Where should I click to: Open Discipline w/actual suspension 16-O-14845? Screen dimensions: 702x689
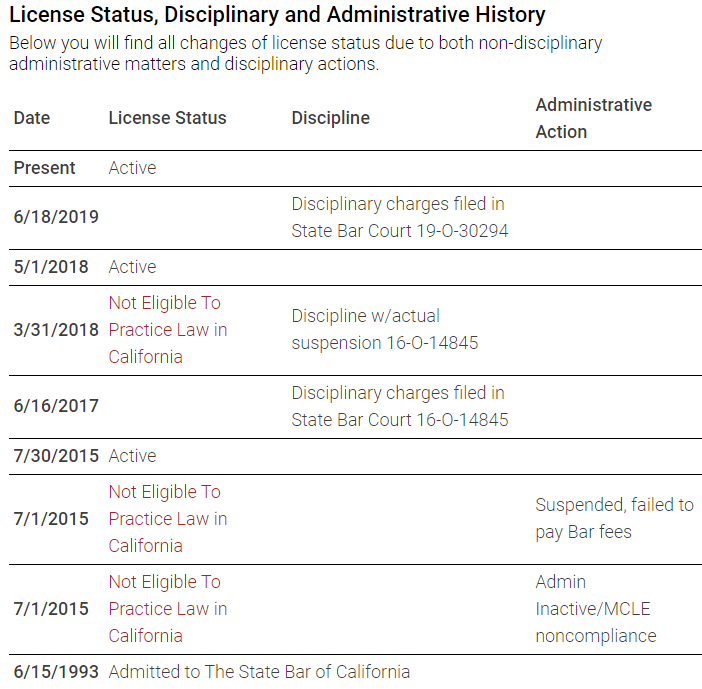click(x=385, y=330)
